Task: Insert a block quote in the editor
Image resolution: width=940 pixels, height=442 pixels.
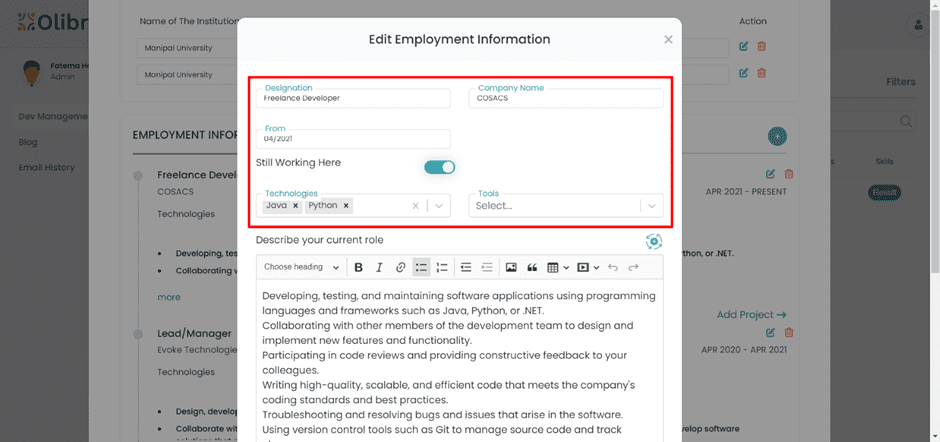Action: tap(532, 267)
